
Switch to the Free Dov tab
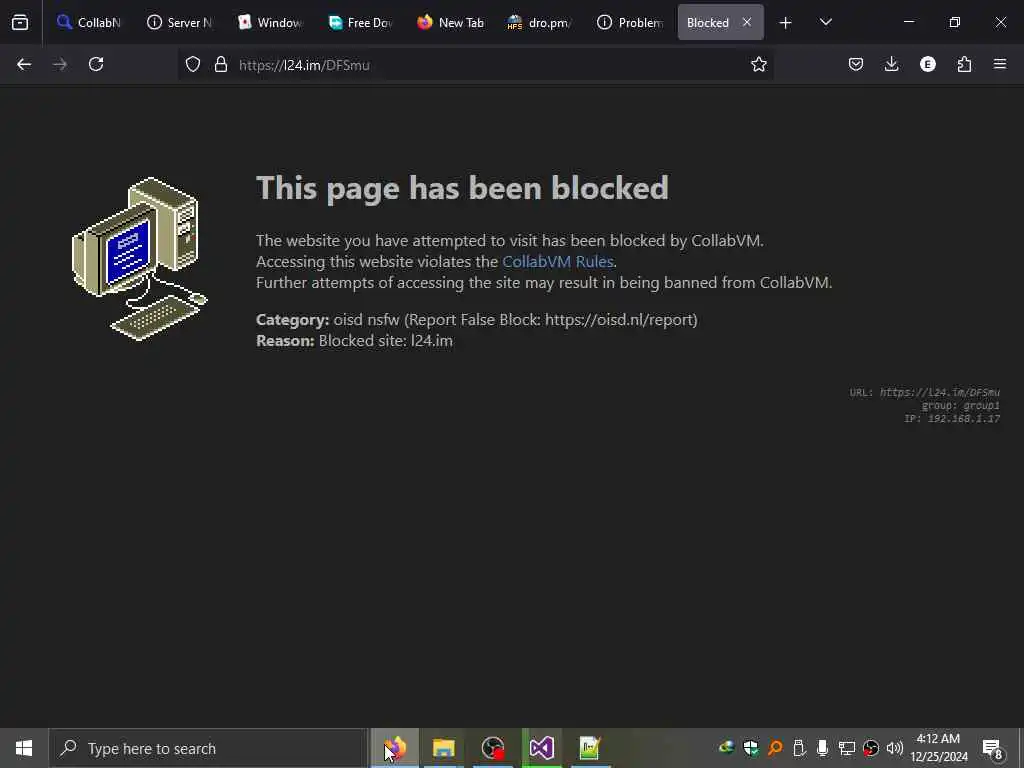tap(360, 22)
